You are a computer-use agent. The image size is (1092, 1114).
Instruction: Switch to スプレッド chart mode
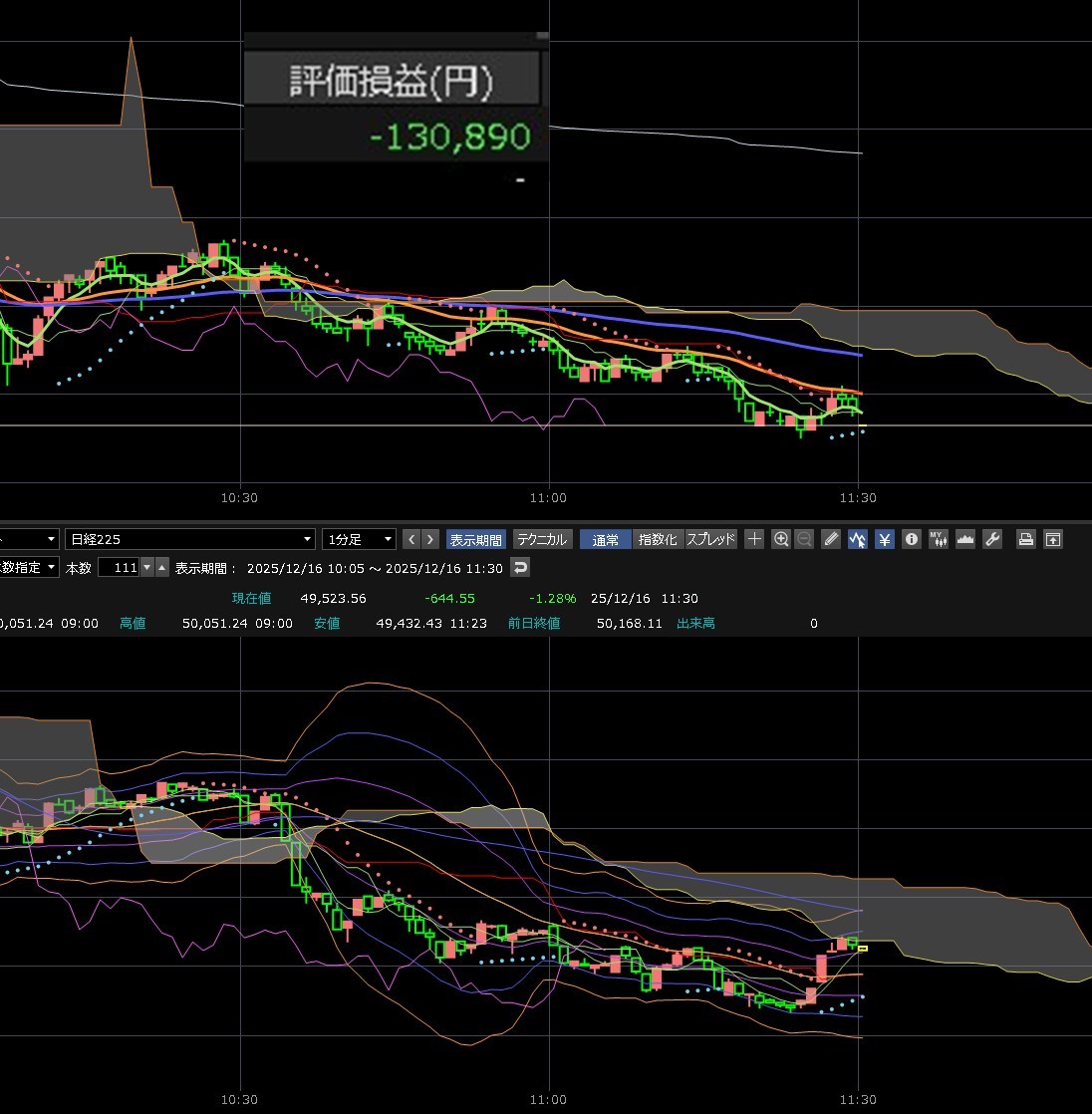tap(710, 539)
